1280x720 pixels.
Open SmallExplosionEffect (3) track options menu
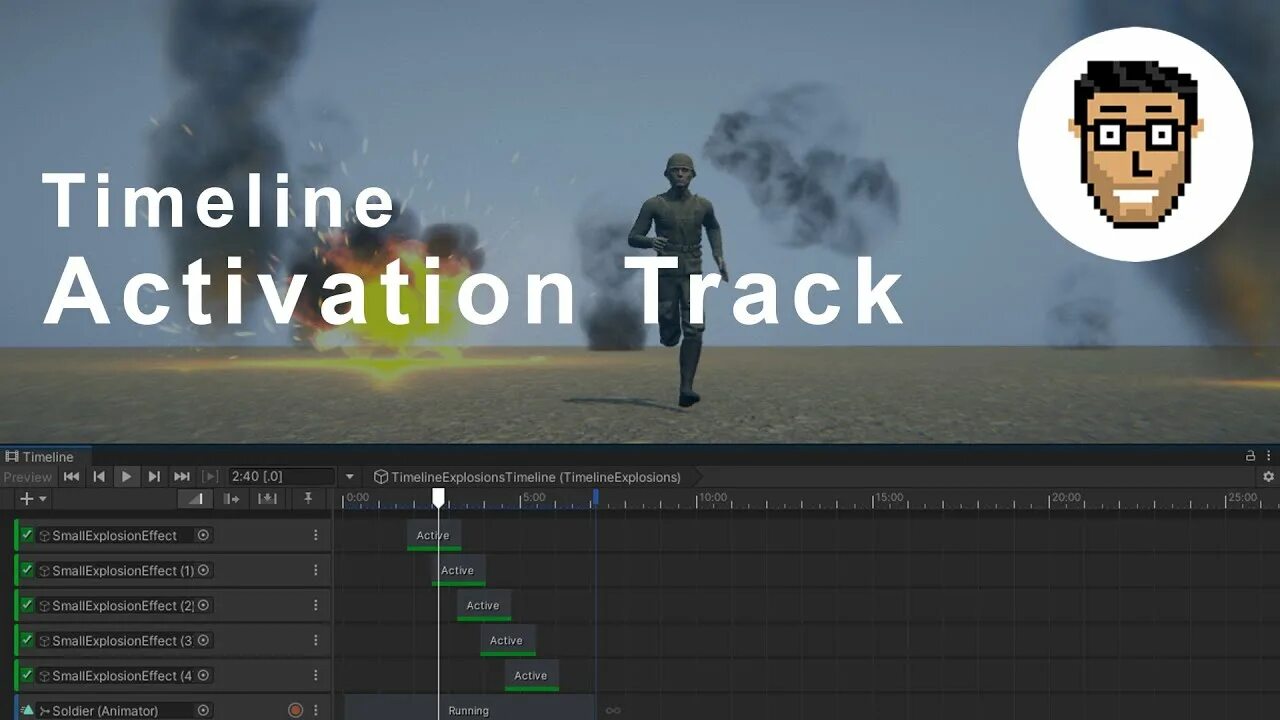click(x=316, y=640)
